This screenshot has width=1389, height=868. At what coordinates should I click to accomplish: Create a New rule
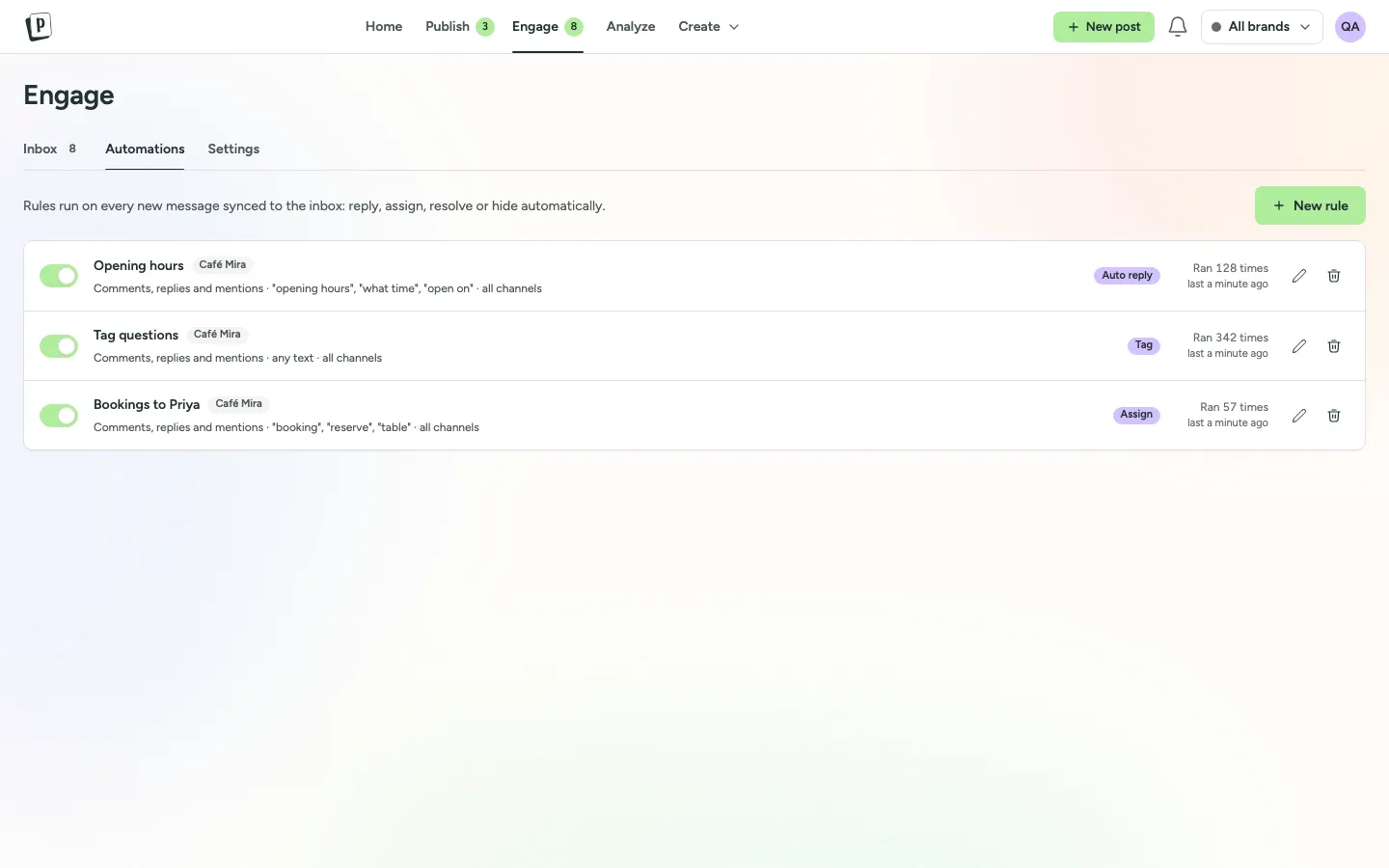point(1310,205)
